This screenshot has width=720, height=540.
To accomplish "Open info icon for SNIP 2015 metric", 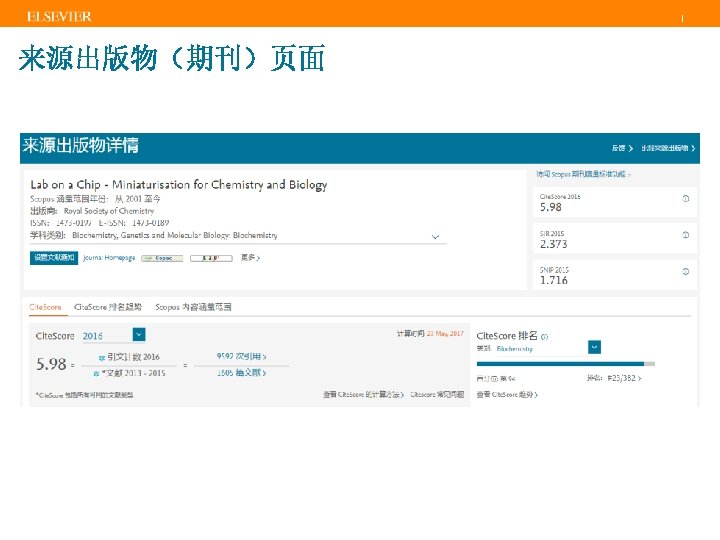I will pos(686,271).
